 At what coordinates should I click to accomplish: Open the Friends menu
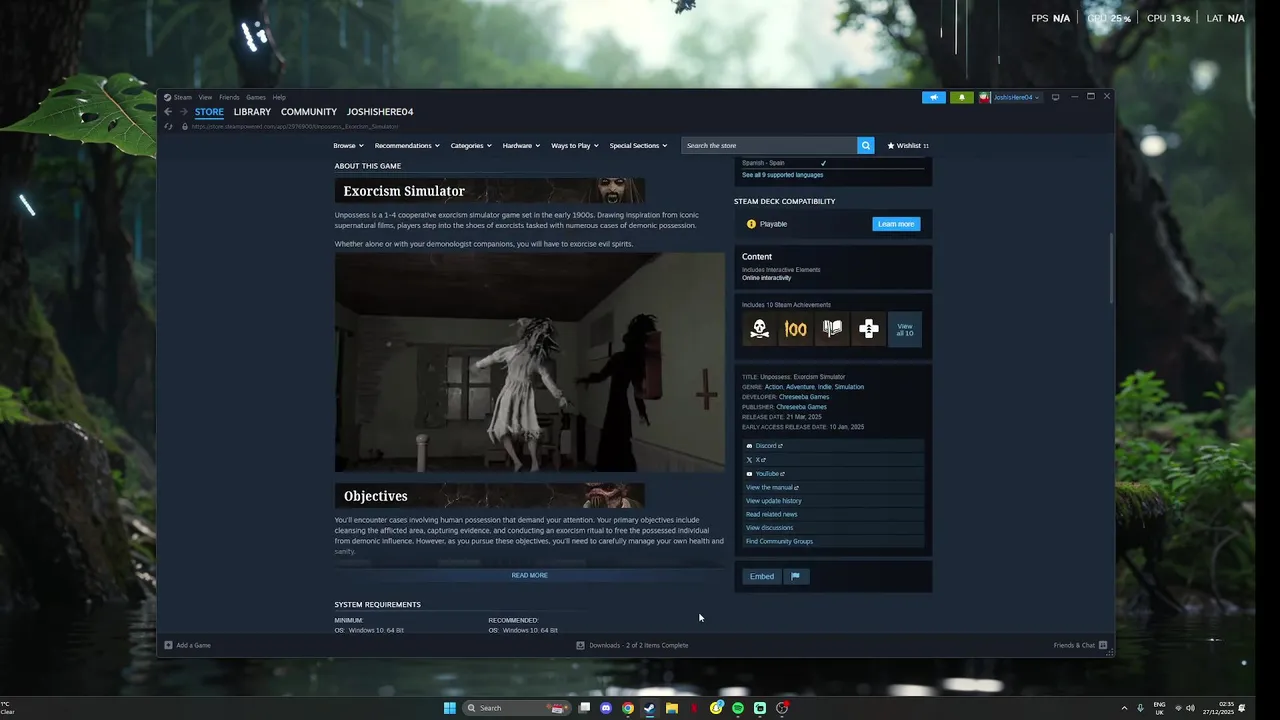click(229, 97)
